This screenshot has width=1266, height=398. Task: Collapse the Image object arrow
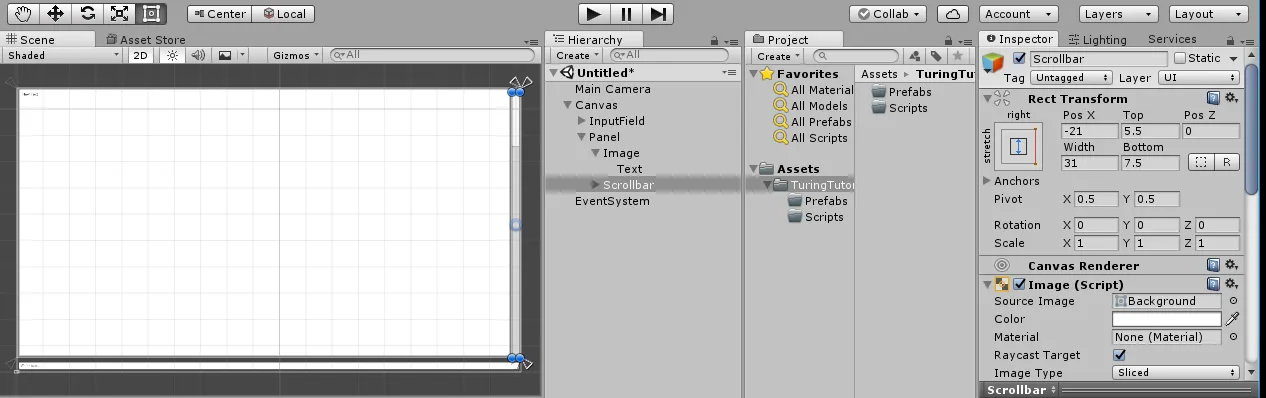coord(596,153)
